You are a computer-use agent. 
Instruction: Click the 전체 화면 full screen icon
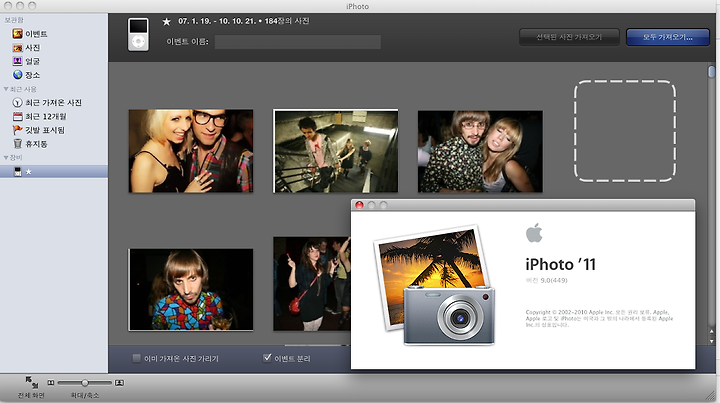click(x=31, y=381)
